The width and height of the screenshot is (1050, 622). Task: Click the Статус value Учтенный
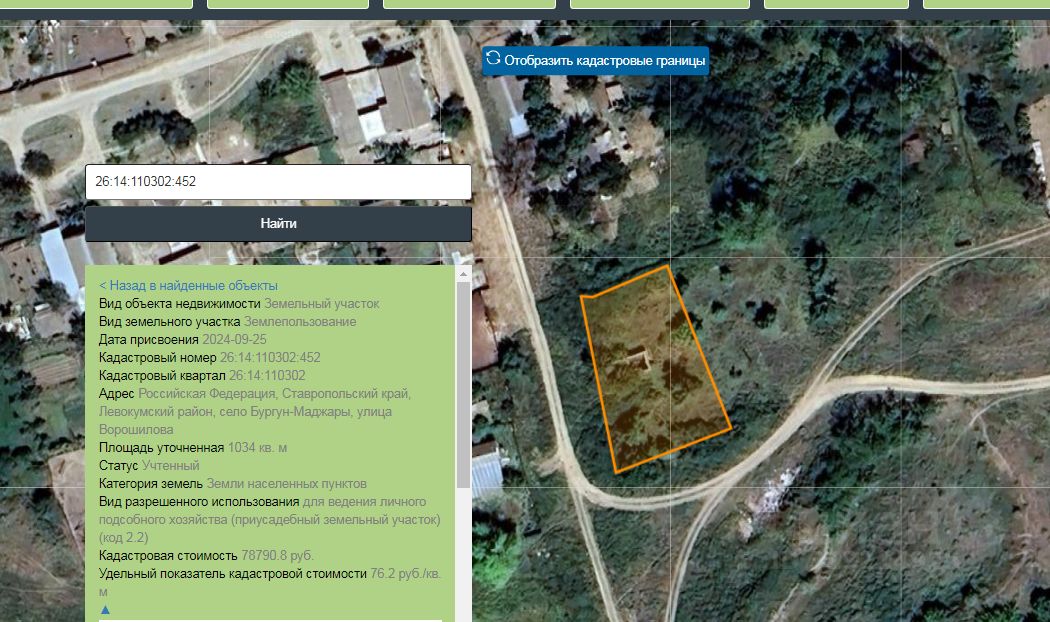[171, 465]
